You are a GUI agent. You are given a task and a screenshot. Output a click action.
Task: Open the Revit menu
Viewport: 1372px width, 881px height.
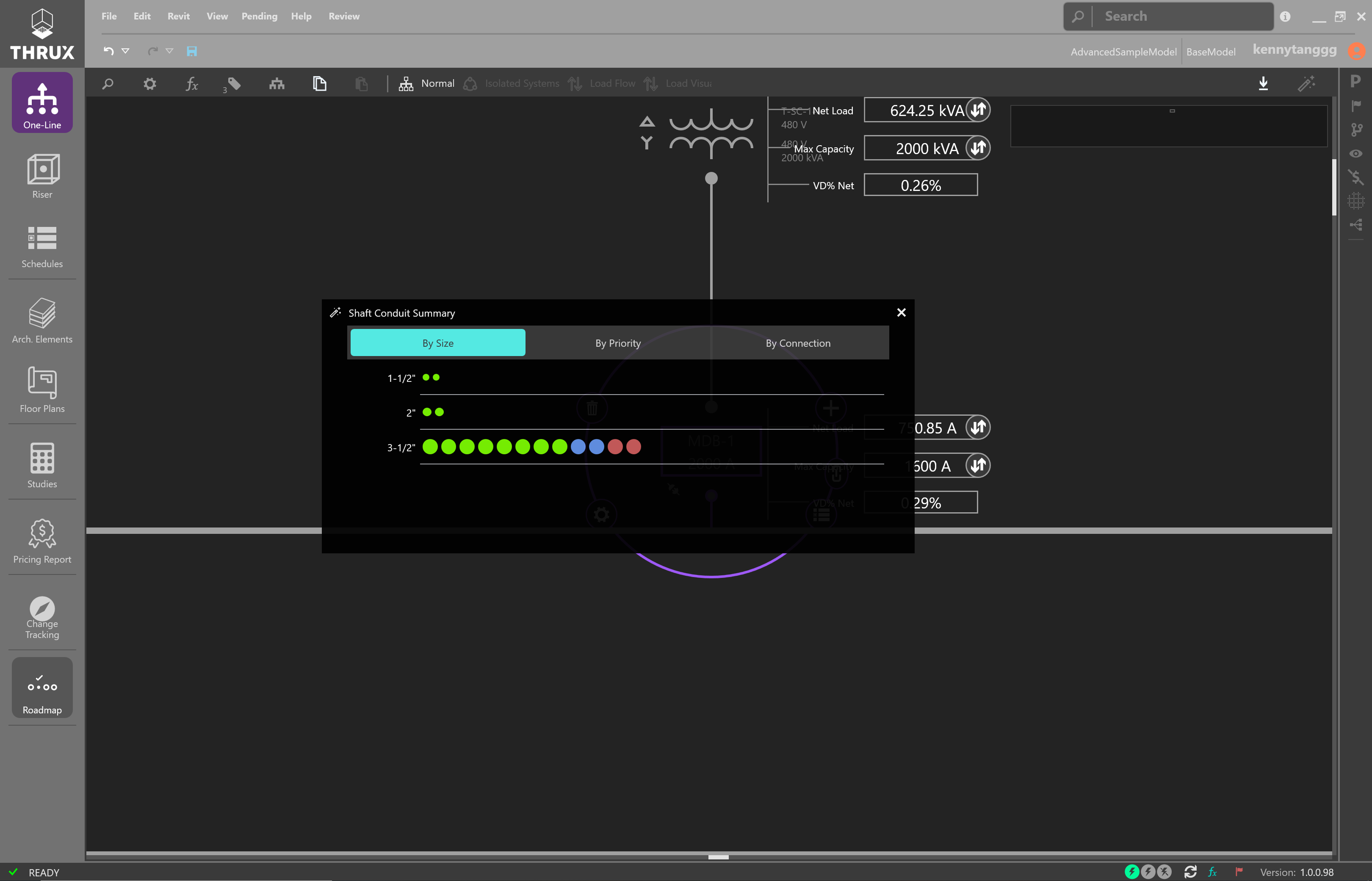[x=179, y=16]
